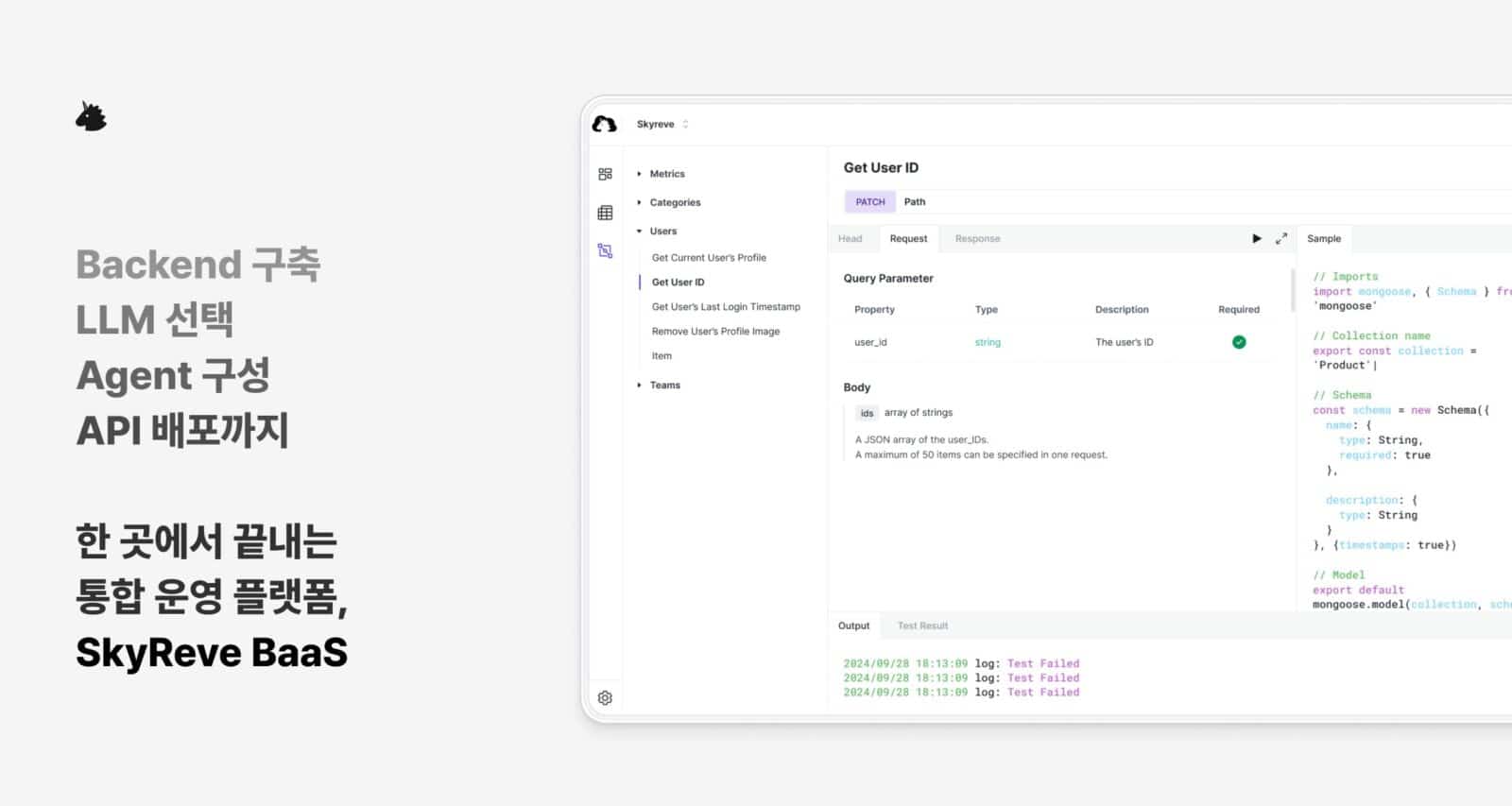This screenshot has width=1512, height=806.
Task: Select the API schema sidebar icon
Action: coord(605,250)
